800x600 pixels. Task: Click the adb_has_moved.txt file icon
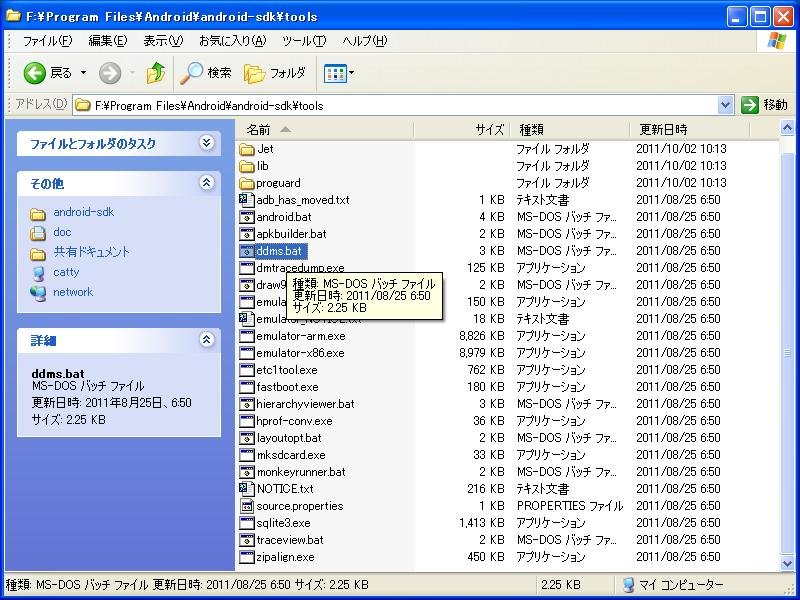[247, 199]
